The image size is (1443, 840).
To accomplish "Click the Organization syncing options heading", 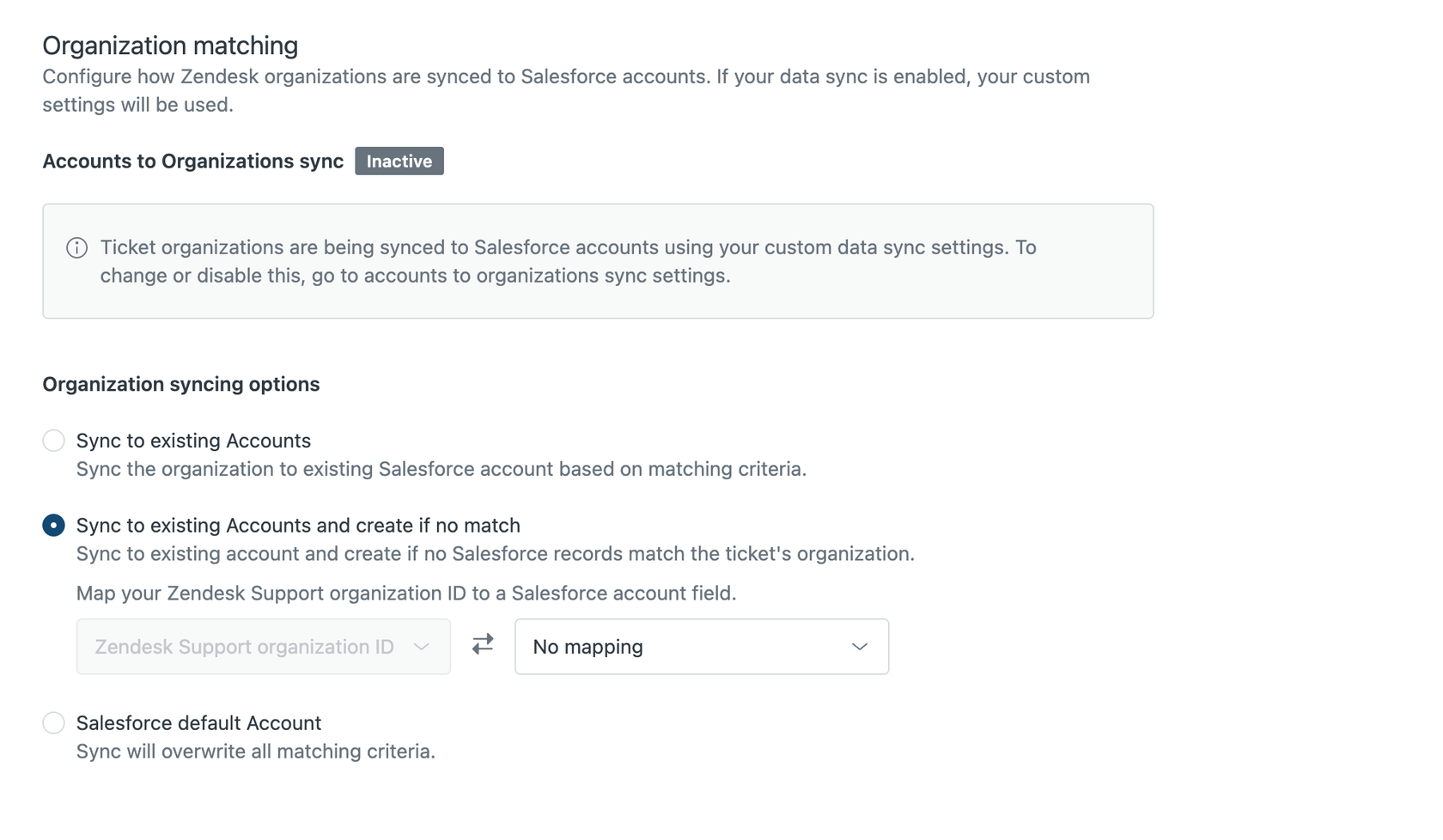I will point(180,384).
